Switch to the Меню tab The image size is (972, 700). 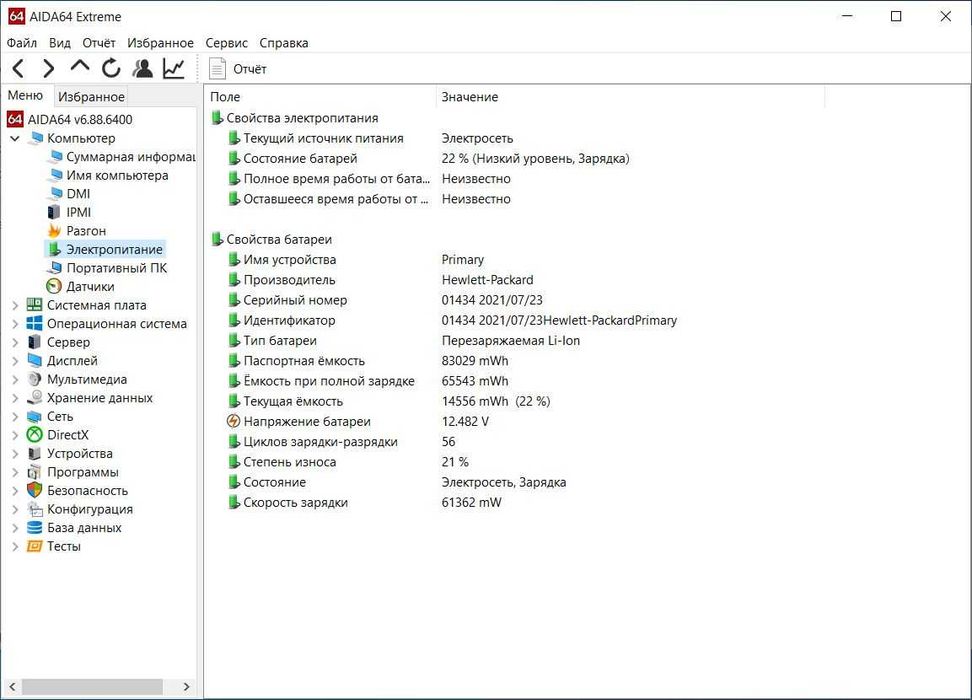[x=25, y=95]
